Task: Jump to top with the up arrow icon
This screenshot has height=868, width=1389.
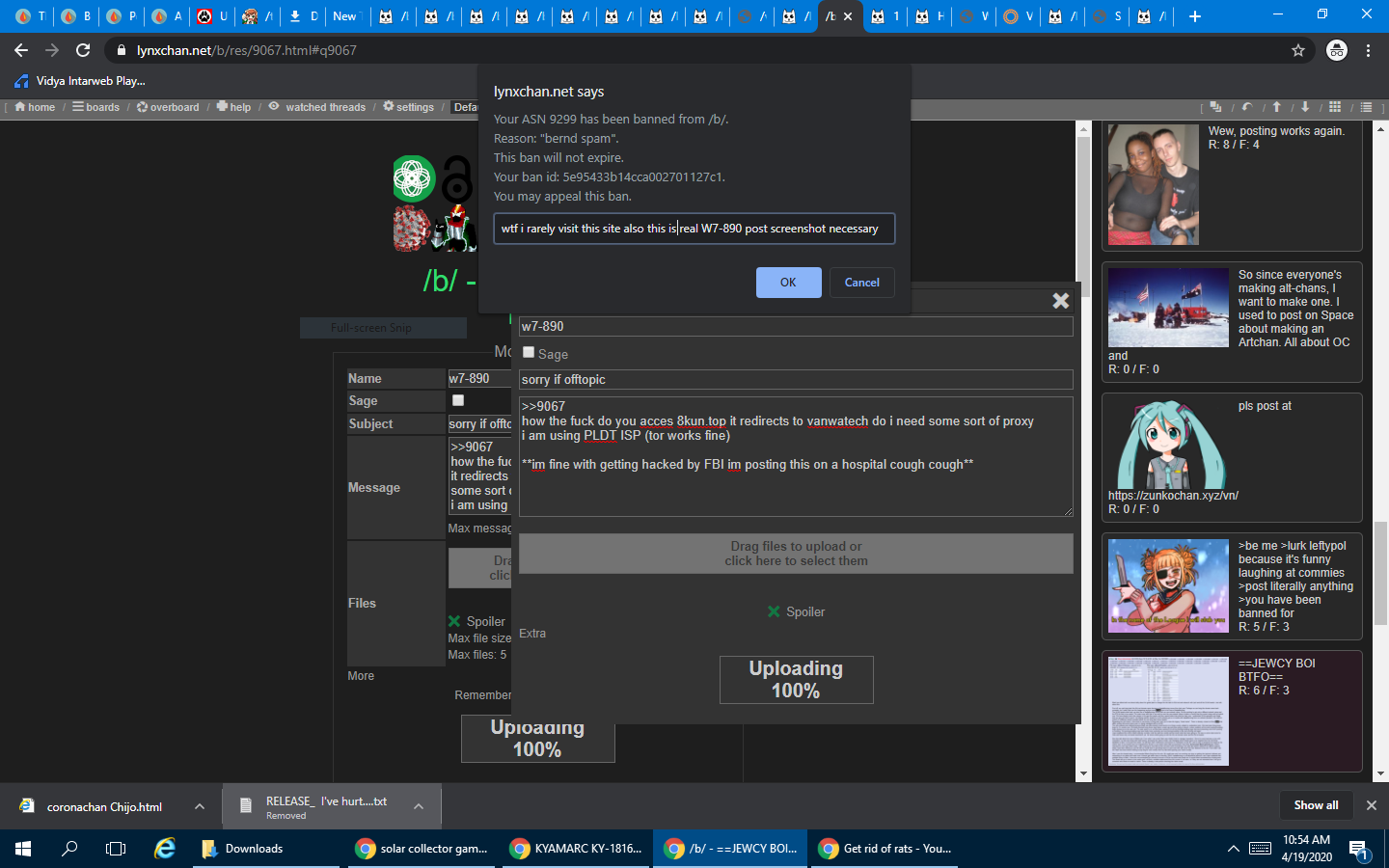Action: [1276, 107]
